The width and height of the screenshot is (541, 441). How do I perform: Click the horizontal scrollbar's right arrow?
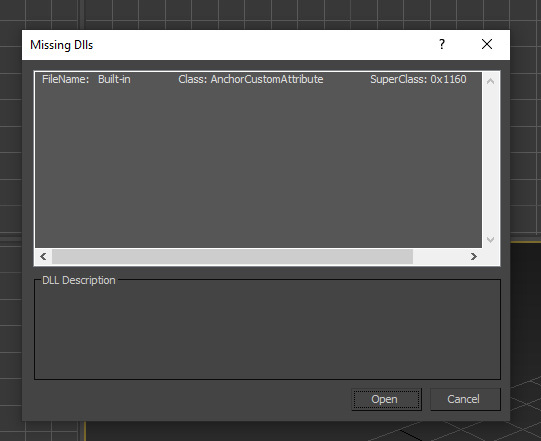click(x=473, y=256)
